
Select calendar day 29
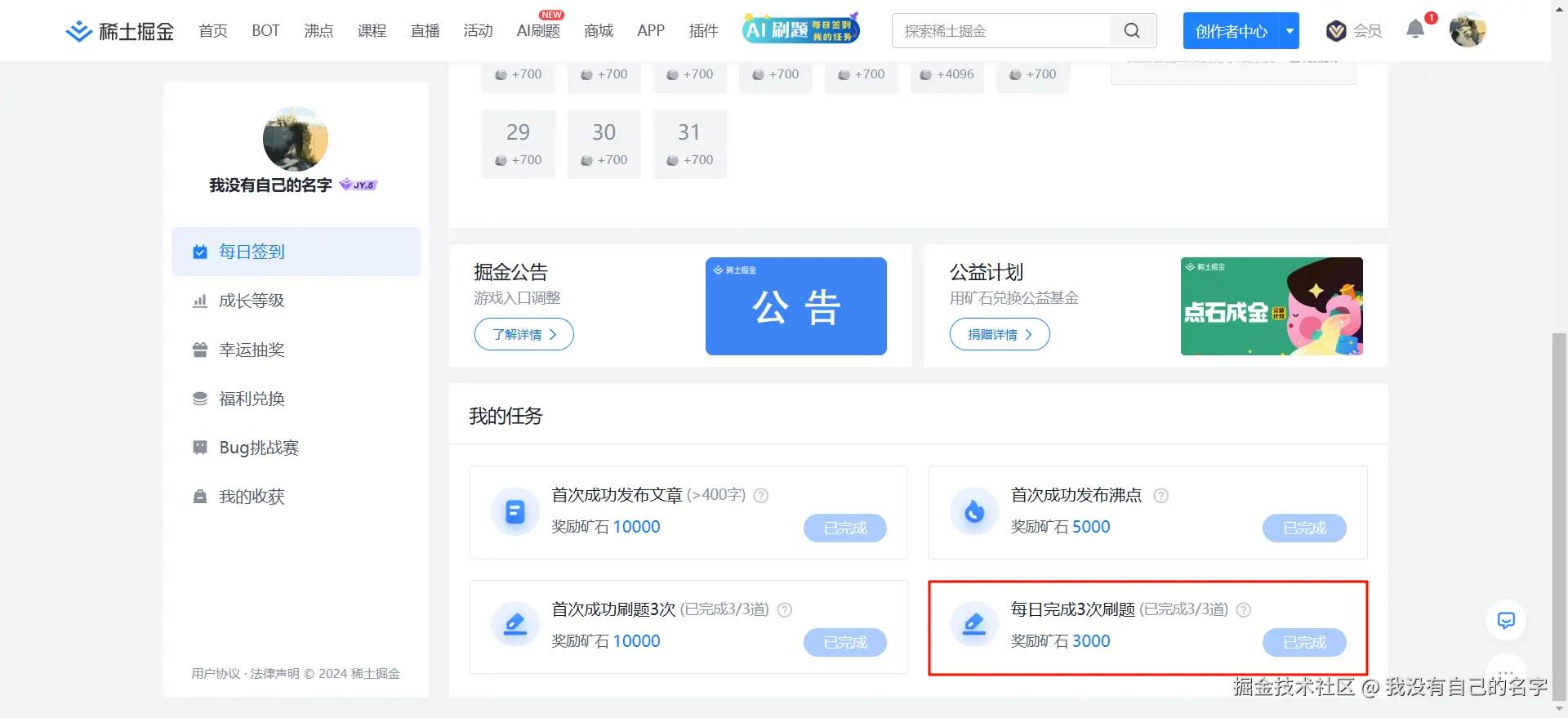pyautogui.click(x=519, y=144)
